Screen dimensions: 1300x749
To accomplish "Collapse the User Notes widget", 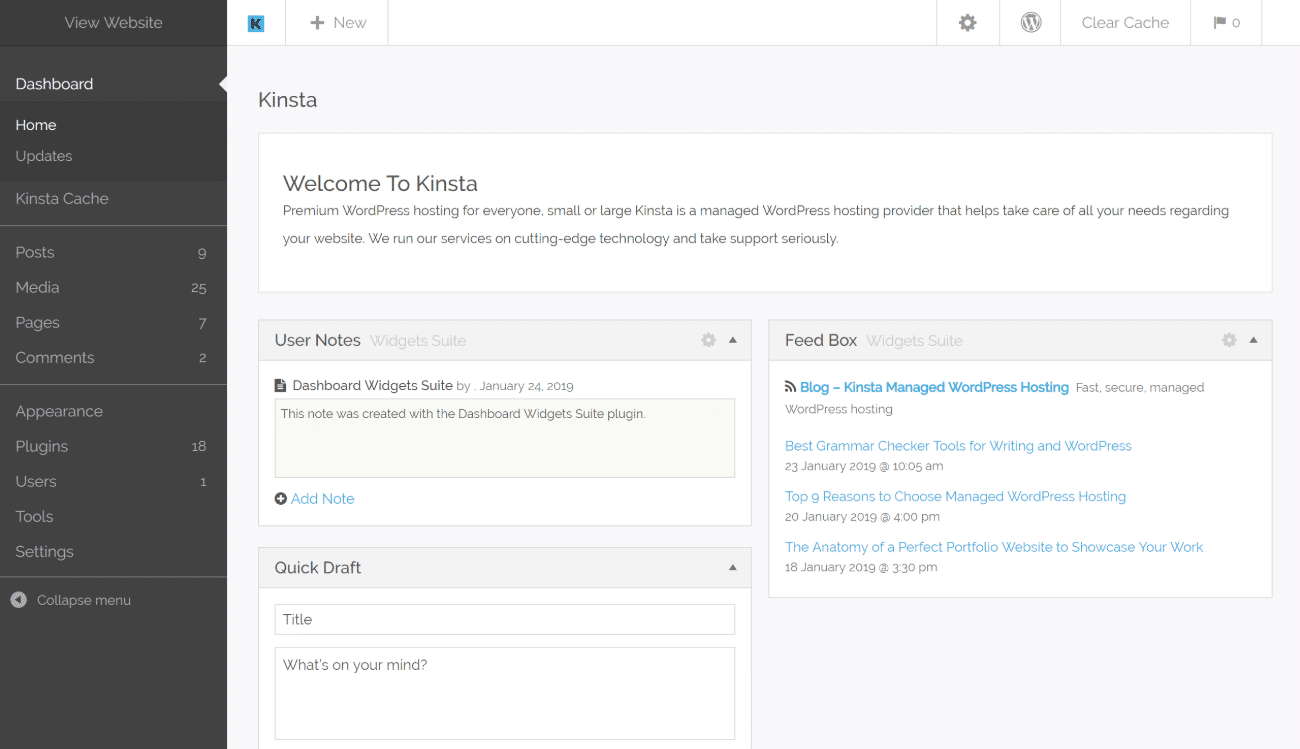I will click(733, 340).
